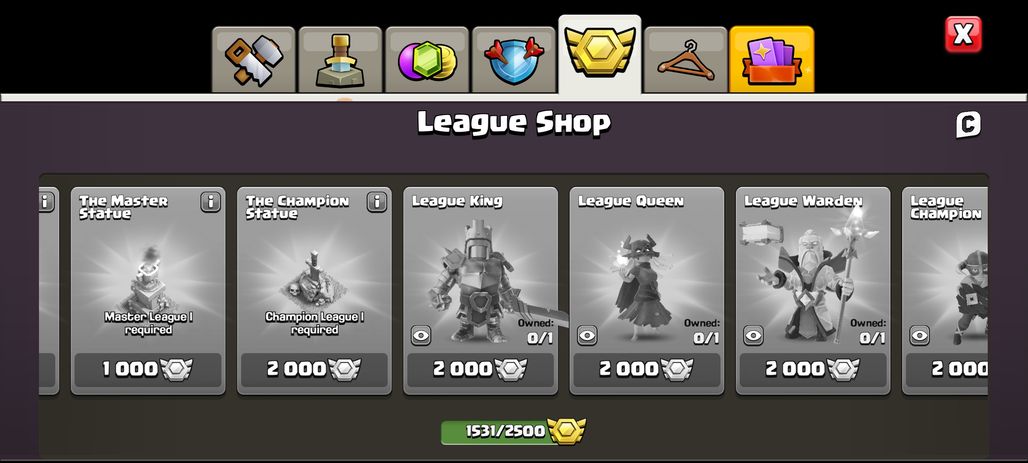Preview League Warden skin with eye icon
This screenshot has width=1028, height=463.
(x=754, y=336)
